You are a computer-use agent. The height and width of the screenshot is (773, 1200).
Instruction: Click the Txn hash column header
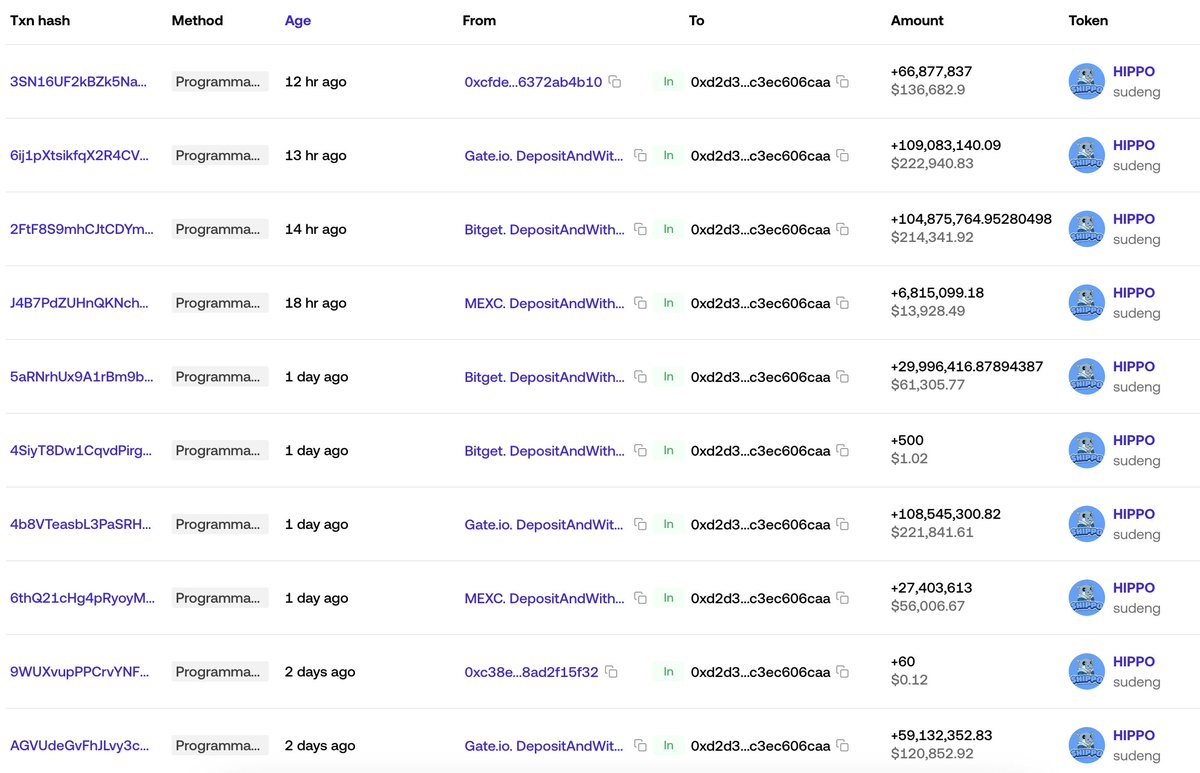pyautogui.click(x=40, y=20)
